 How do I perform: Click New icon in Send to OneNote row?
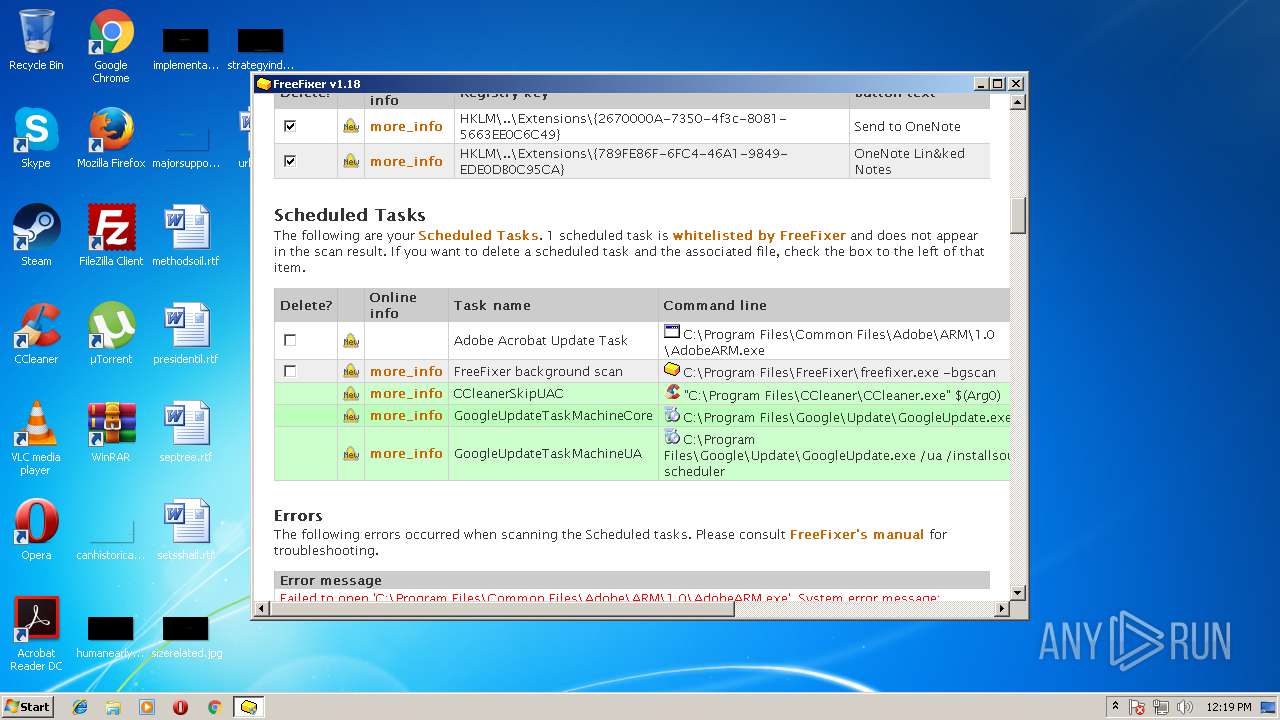pyautogui.click(x=351, y=126)
